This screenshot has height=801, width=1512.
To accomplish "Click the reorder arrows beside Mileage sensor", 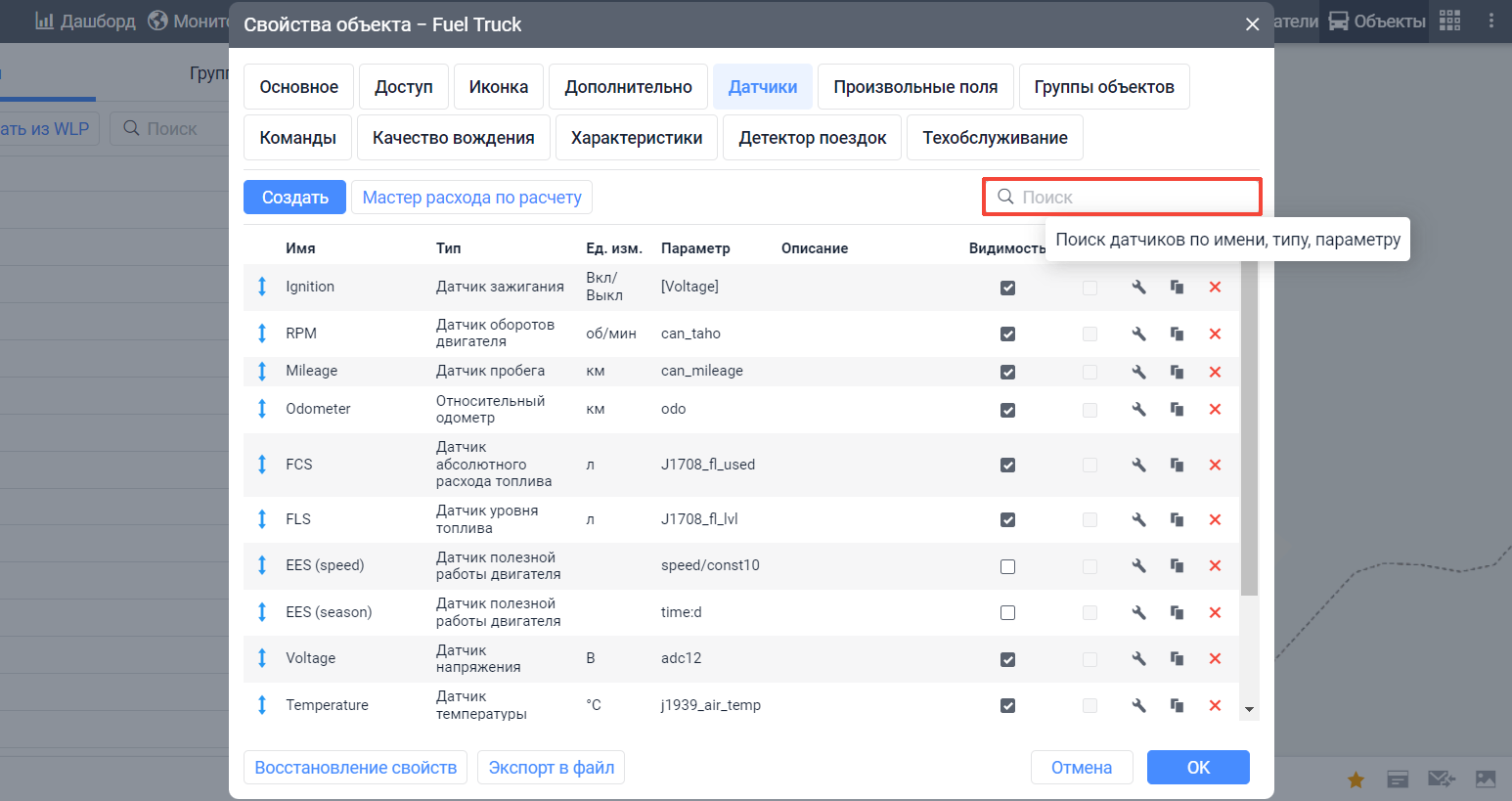I will click(x=262, y=371).
